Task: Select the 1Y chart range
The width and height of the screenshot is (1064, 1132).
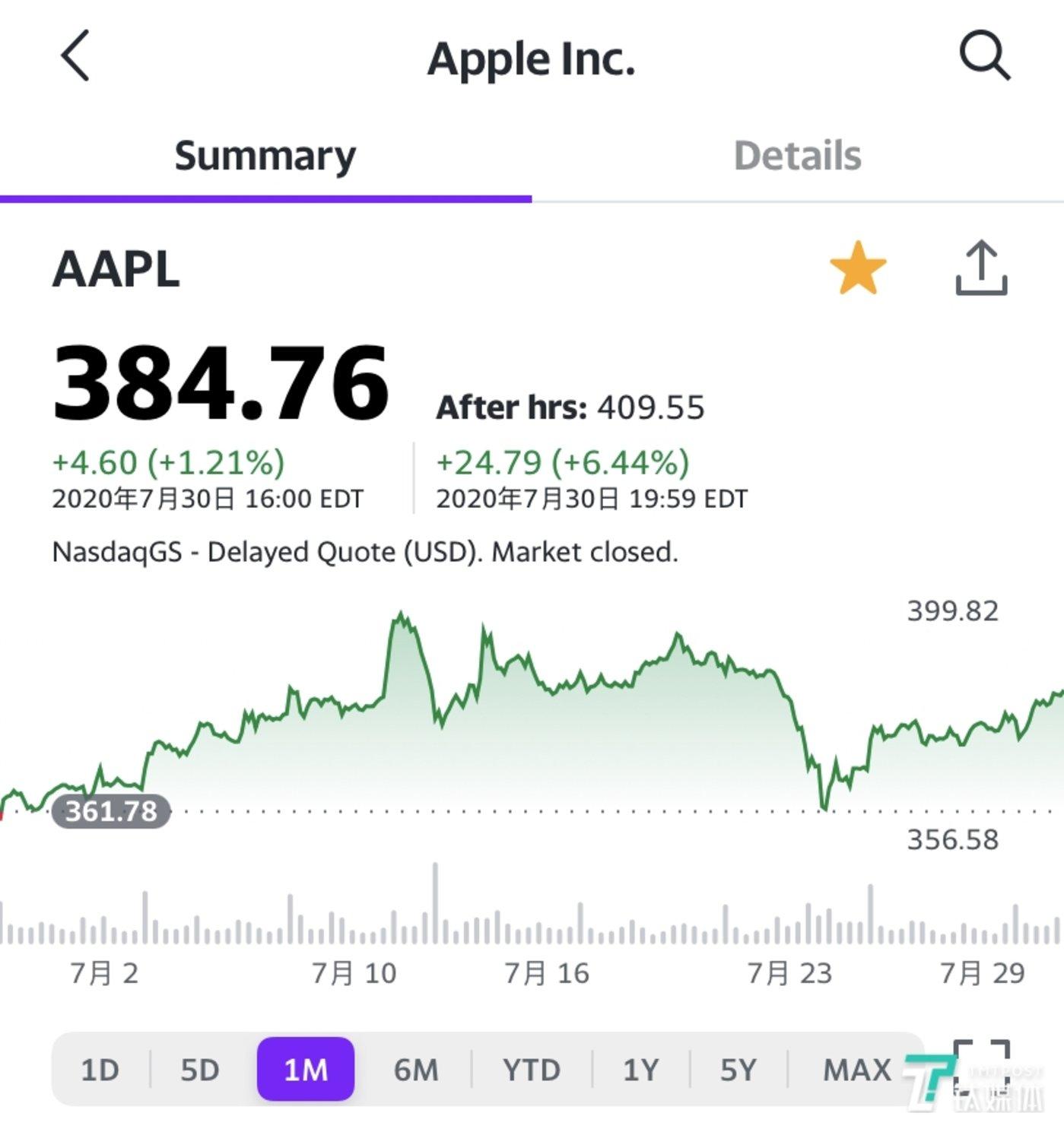Action: [x=640, y=1070]
